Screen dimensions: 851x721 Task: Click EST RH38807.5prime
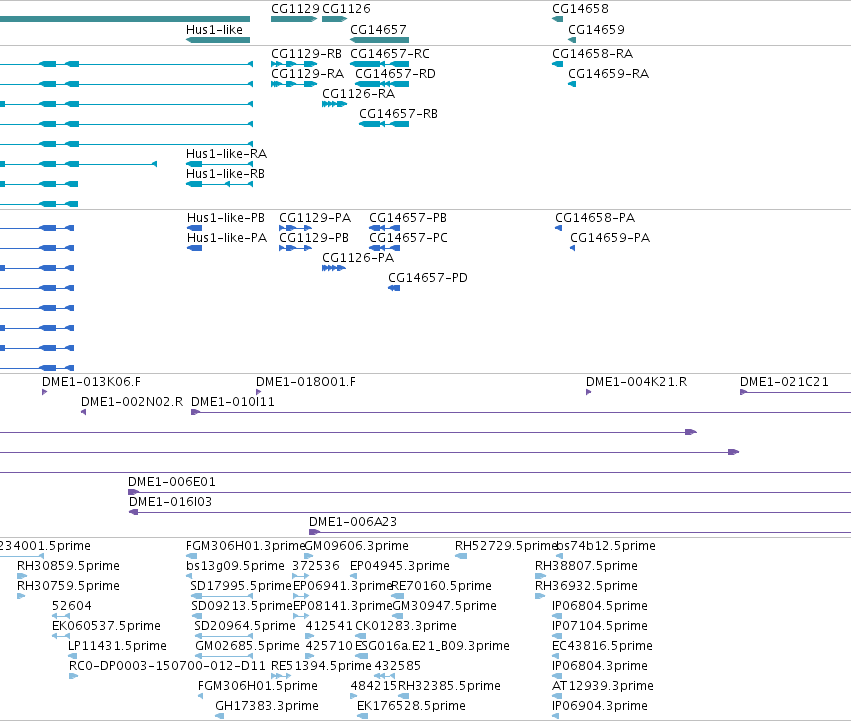[586, 566]
